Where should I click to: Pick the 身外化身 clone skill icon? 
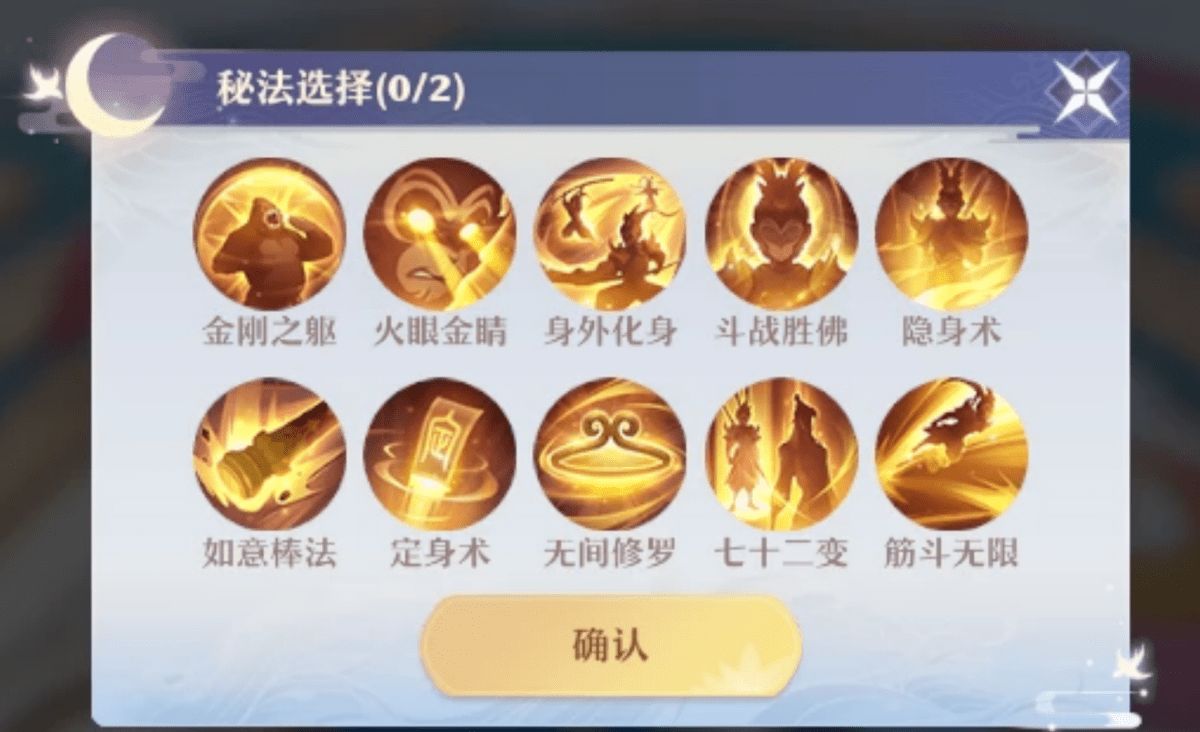[610, 234]
